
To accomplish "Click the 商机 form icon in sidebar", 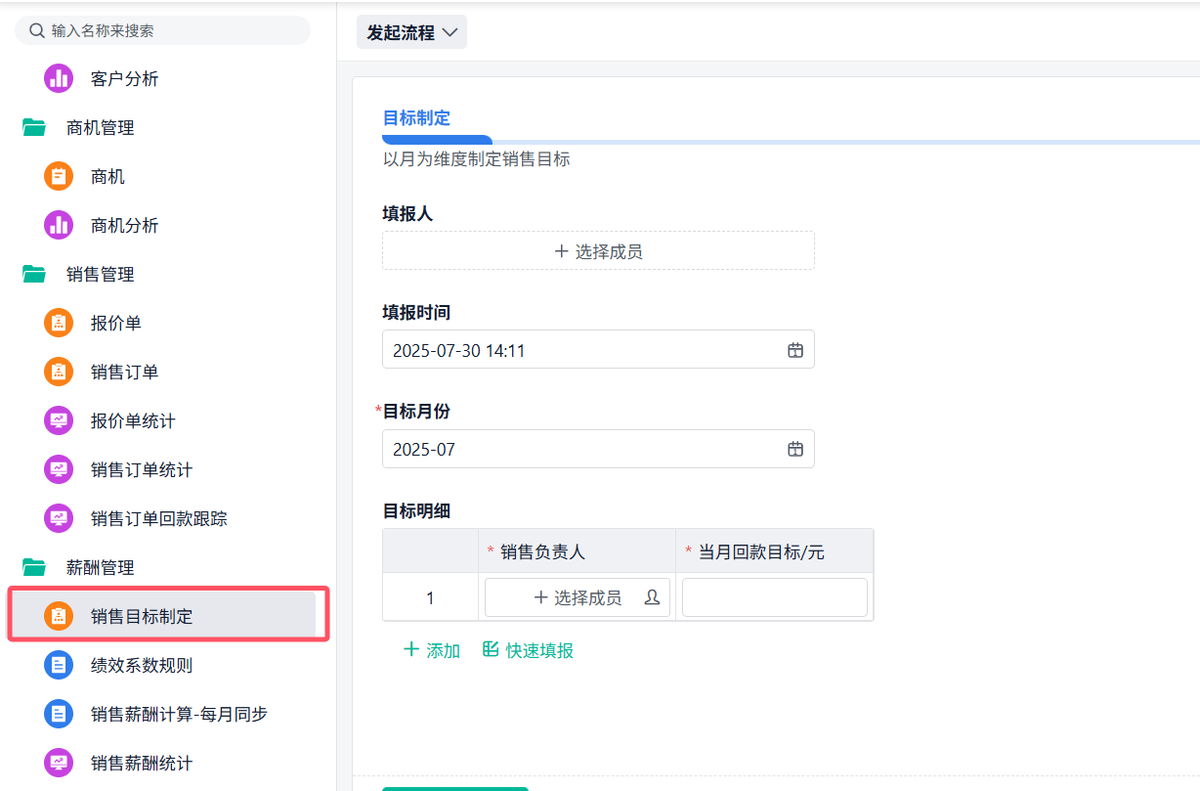I will pyautogui.click(x=59, y=177).
